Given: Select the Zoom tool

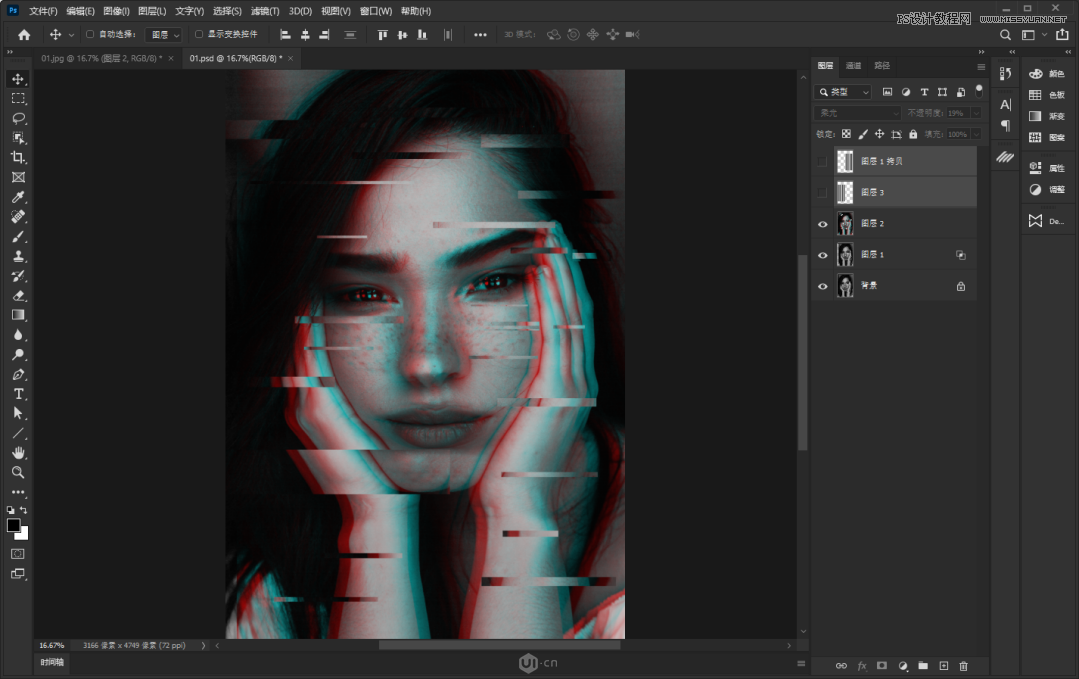Looking at the screenshot, I should pyautogui.click(x=17, y=472).
